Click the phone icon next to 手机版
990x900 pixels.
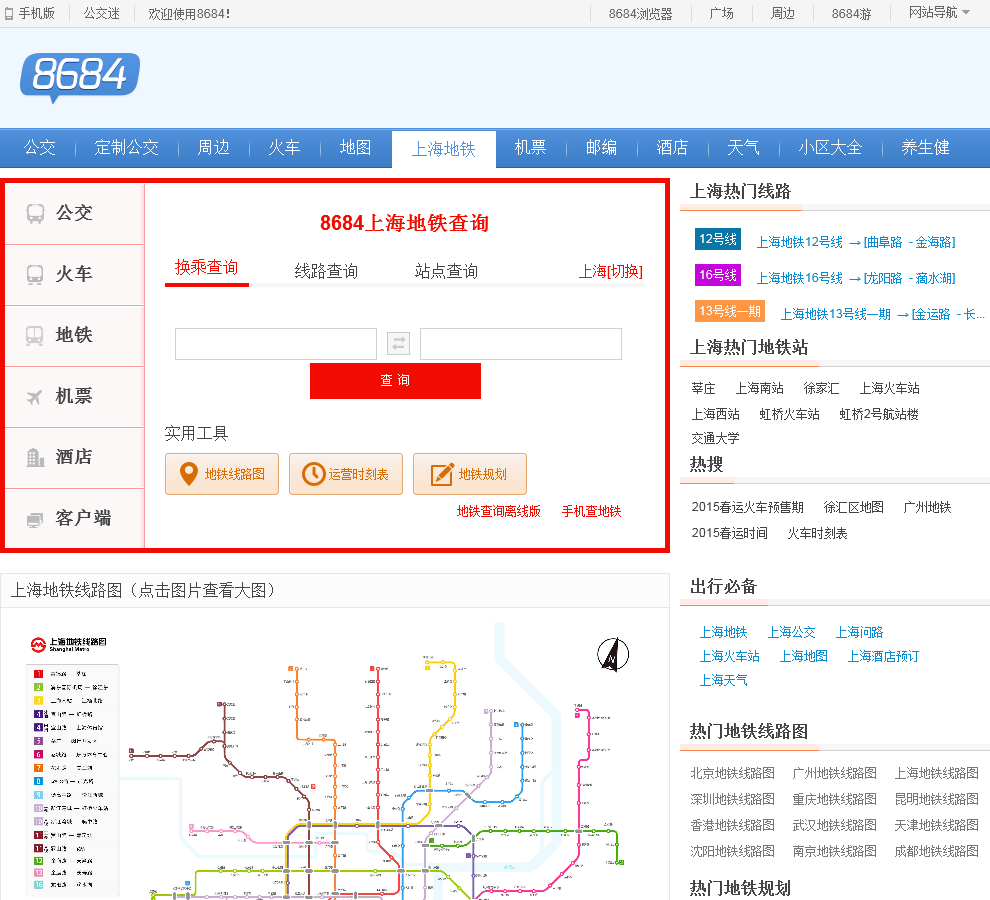pyautogui.click(x=9, y=13)
